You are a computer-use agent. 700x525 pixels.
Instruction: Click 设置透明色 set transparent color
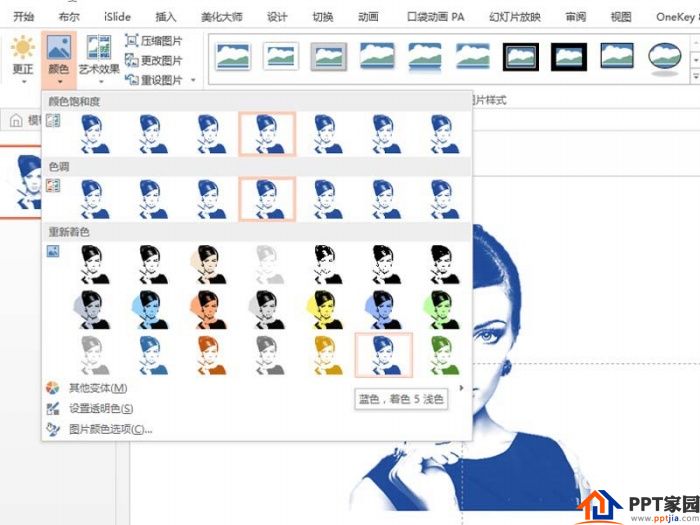[101, 408]
